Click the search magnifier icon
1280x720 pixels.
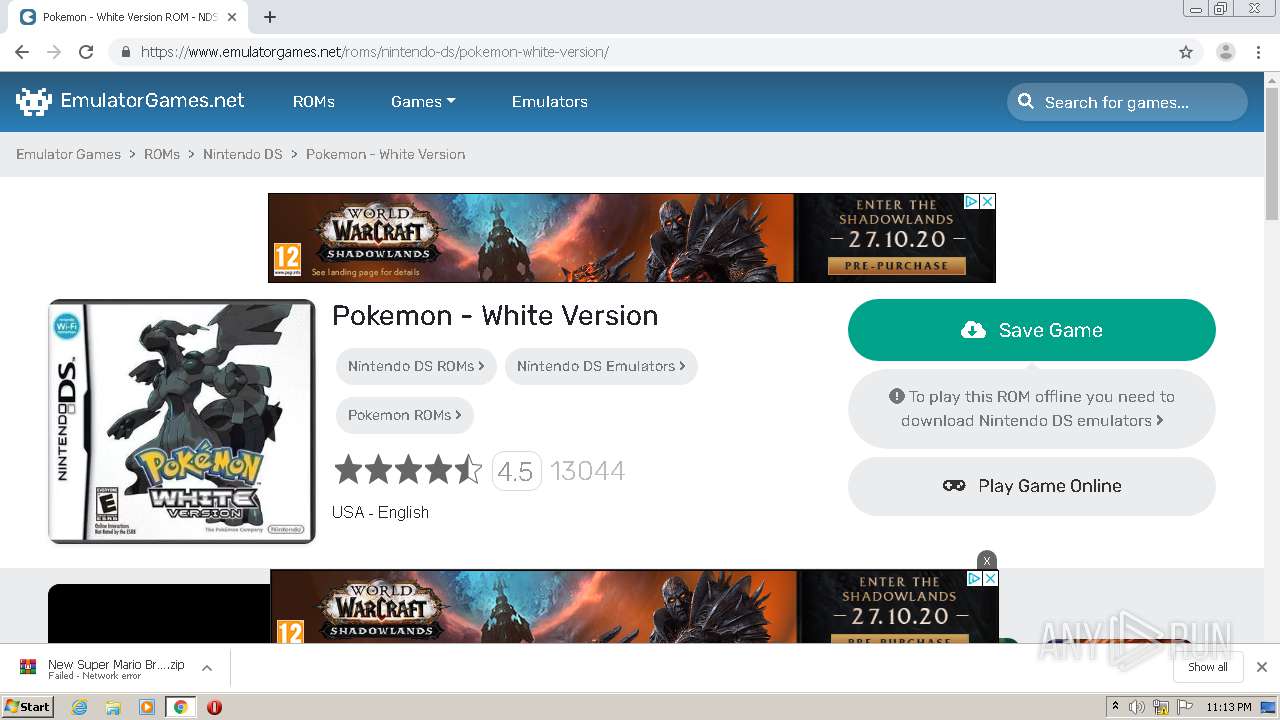[1026, 101]
